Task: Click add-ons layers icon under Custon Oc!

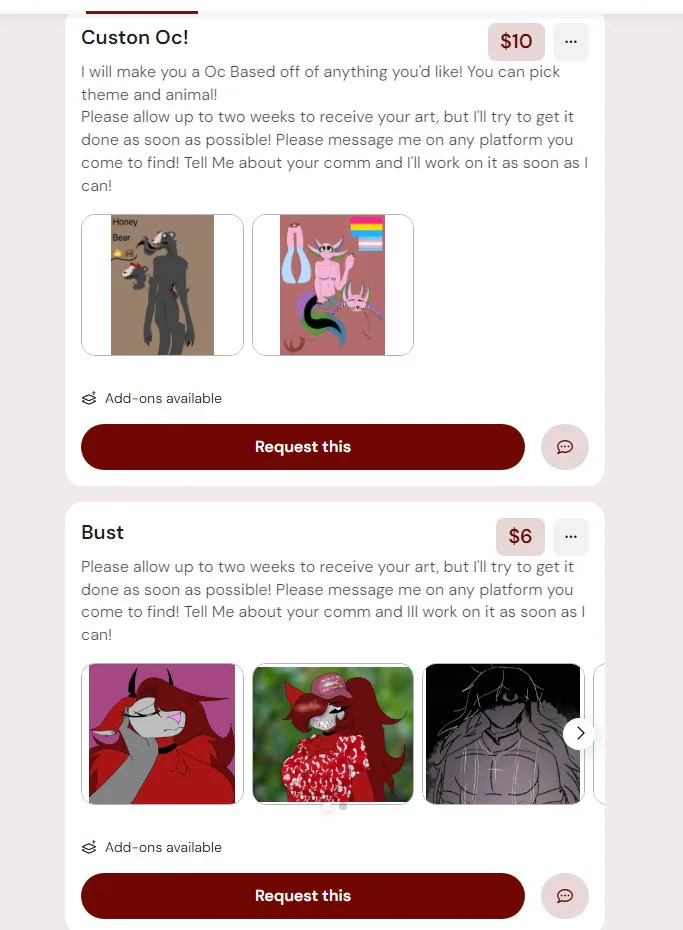Action: [89, 399]
